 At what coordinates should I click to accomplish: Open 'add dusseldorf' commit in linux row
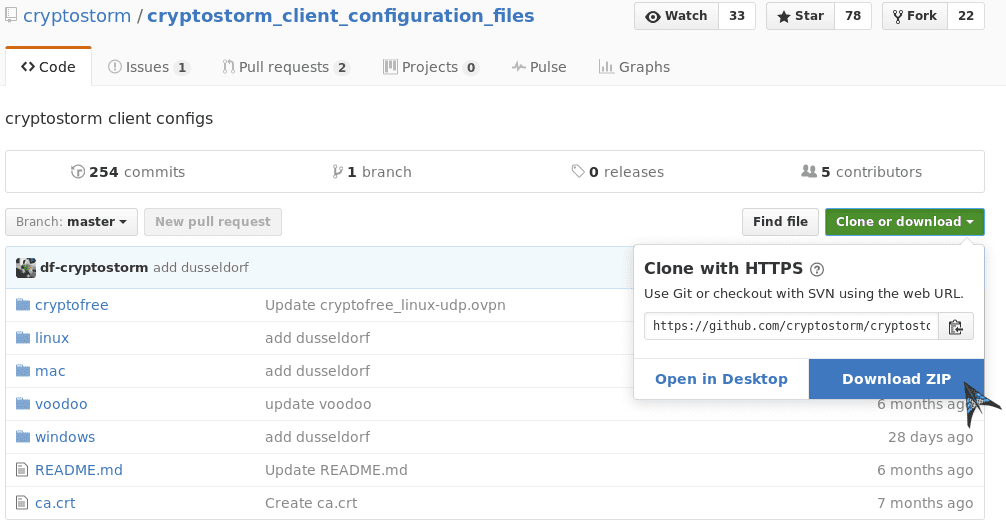(x=318, y=338)
